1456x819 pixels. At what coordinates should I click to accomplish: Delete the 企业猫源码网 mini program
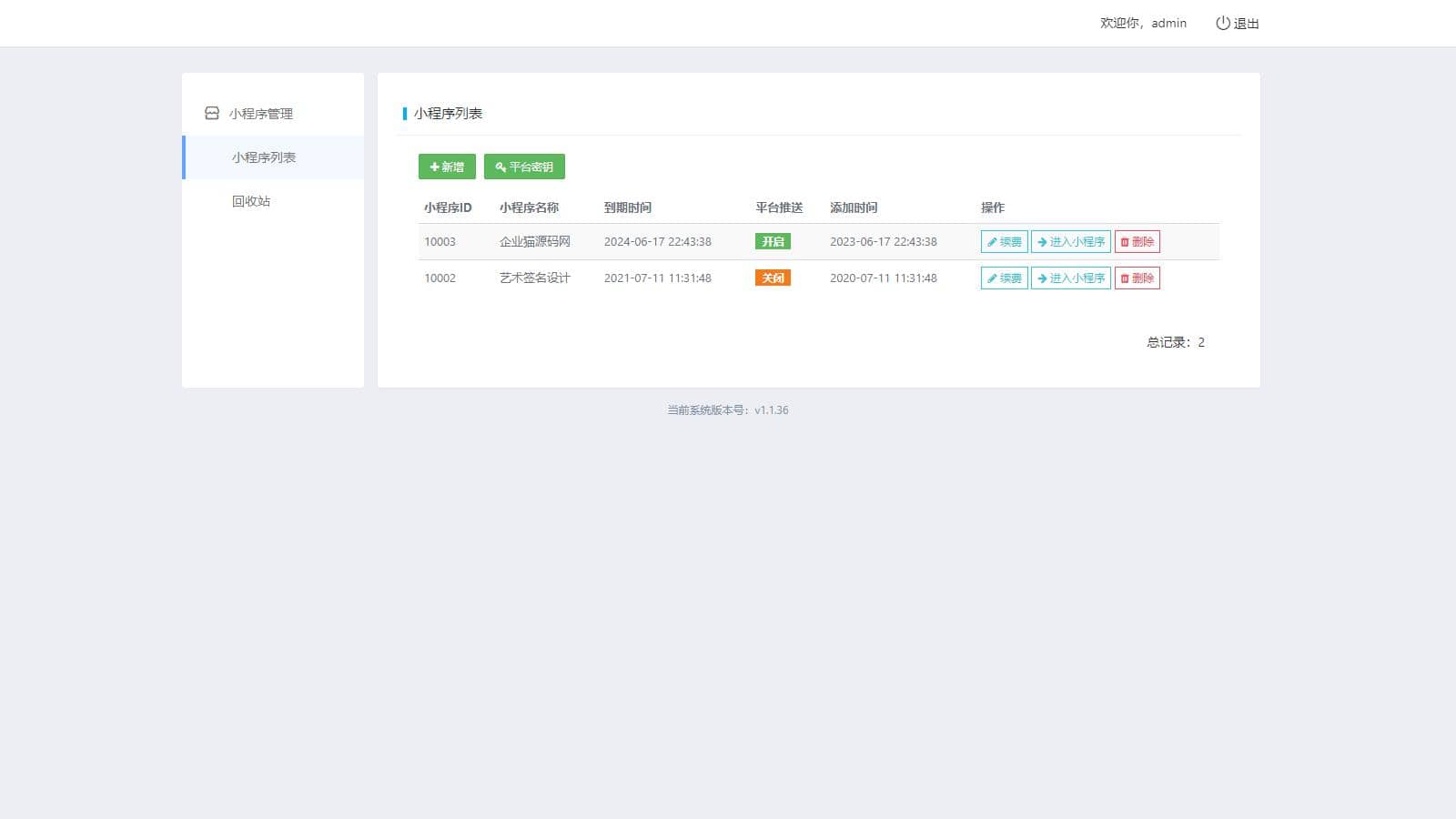tap(1137, 242)
